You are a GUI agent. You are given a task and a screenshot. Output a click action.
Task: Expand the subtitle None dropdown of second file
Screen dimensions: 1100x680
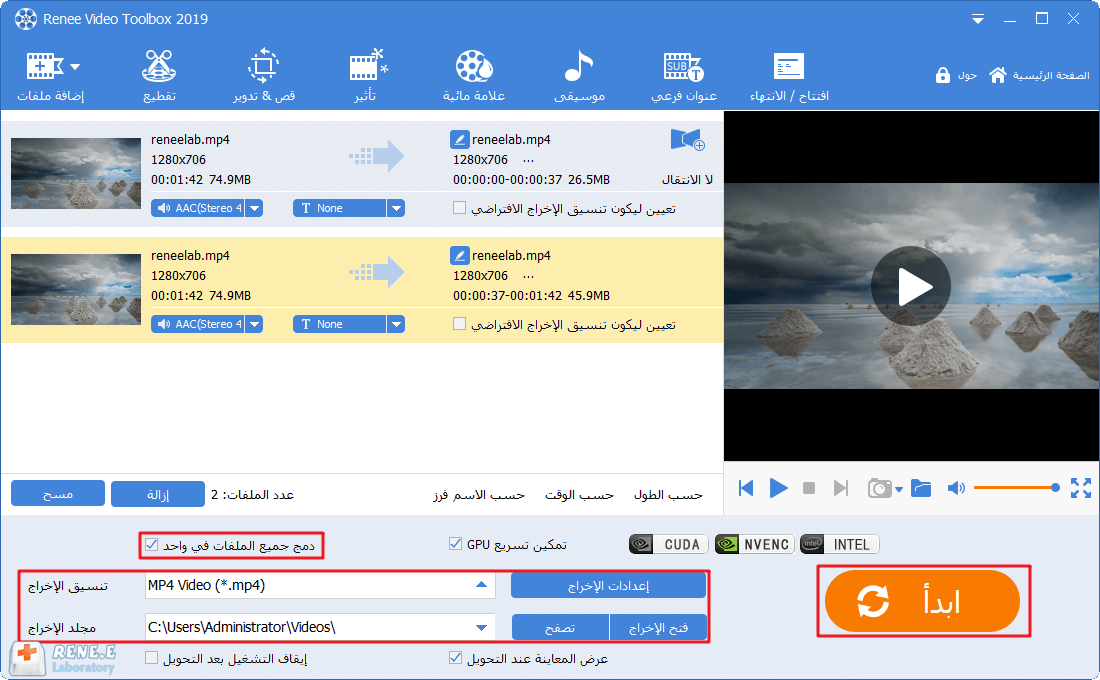coord(396,324)
